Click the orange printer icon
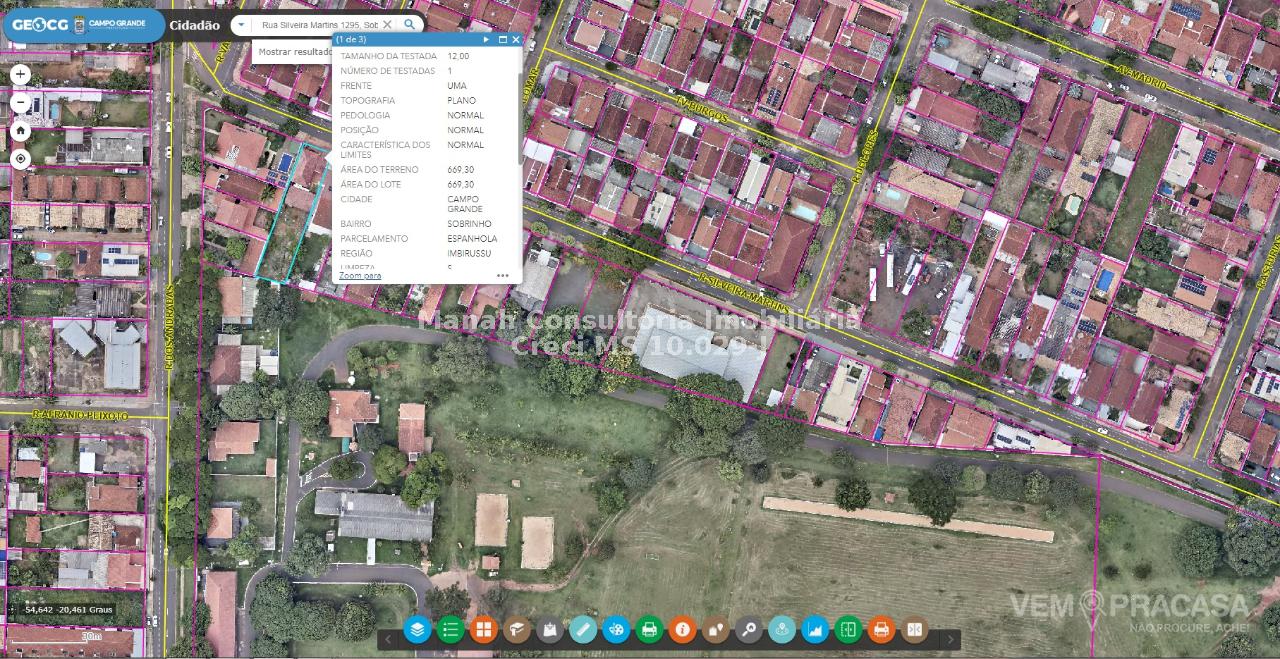Image resolution: width=1280 pixels, height=659 pixels. pyautogui.click(x=881, y=629)
